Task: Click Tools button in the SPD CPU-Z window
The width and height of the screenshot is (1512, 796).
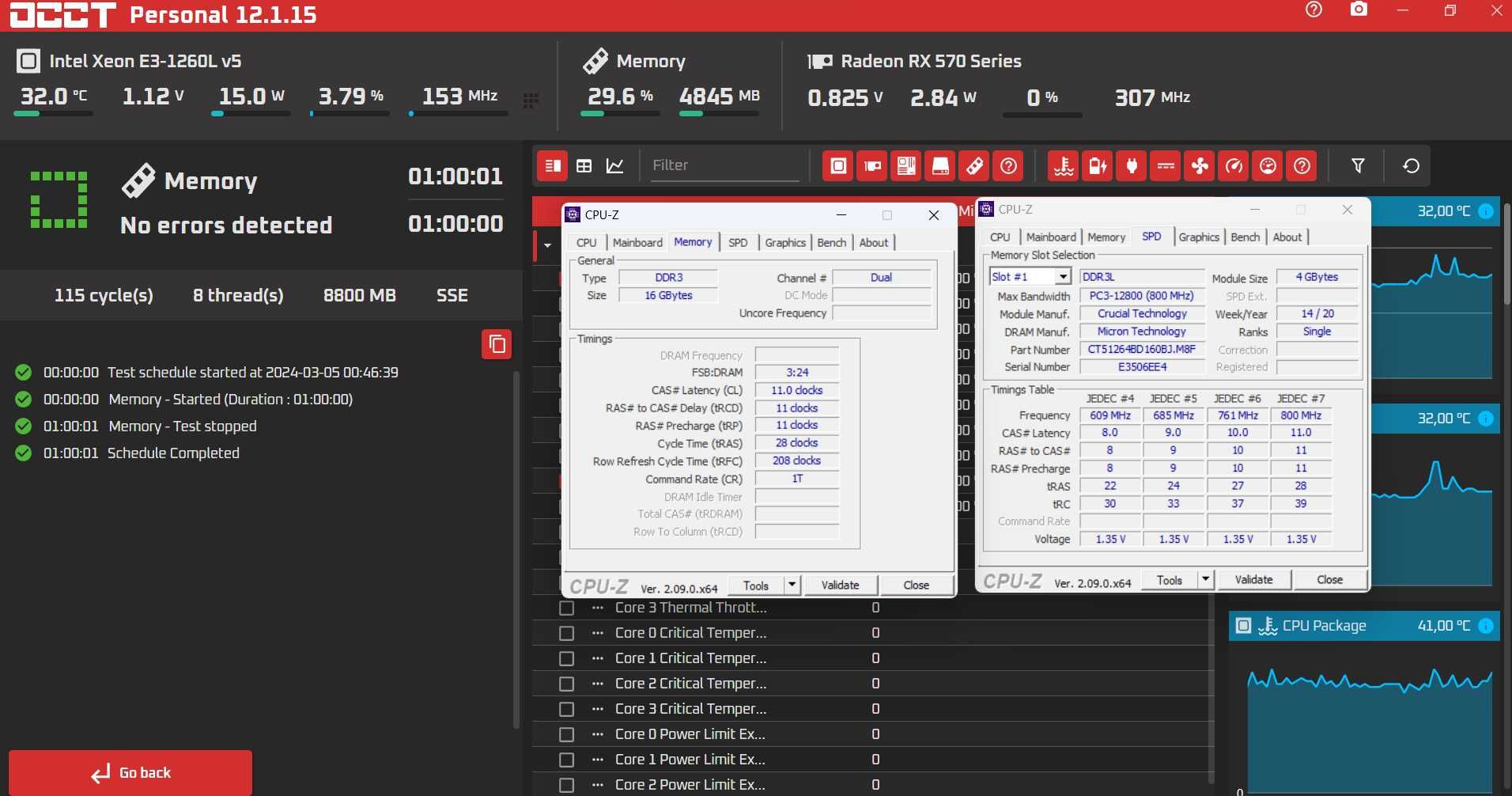Action: [1169, 580]
